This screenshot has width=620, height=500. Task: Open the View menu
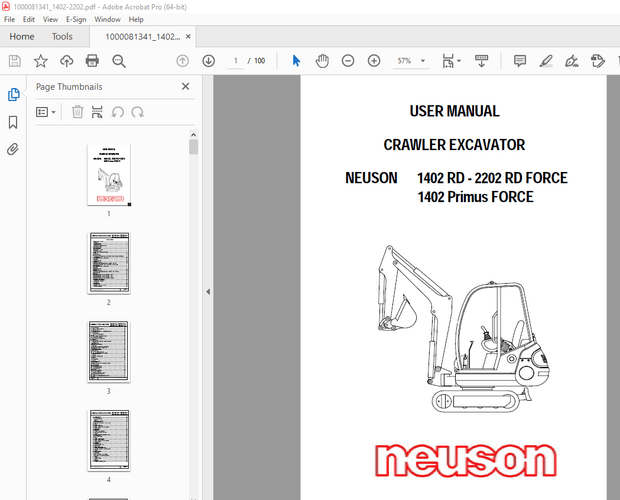(x=50, y=19)
